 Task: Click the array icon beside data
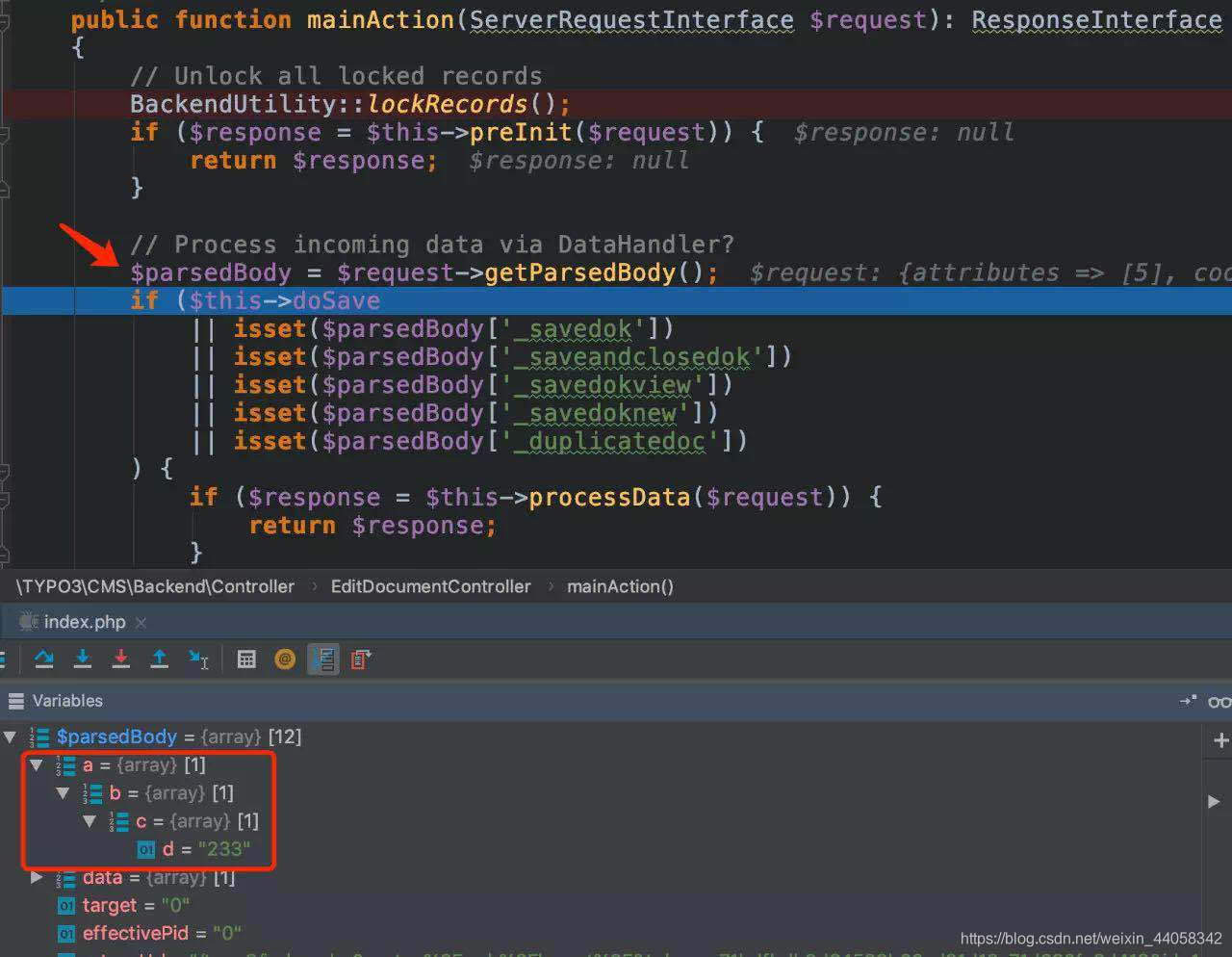tap(65, 877)
